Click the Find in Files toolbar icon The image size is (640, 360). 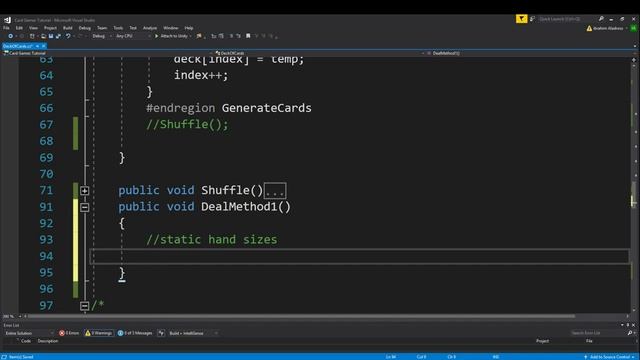point(199,36)
